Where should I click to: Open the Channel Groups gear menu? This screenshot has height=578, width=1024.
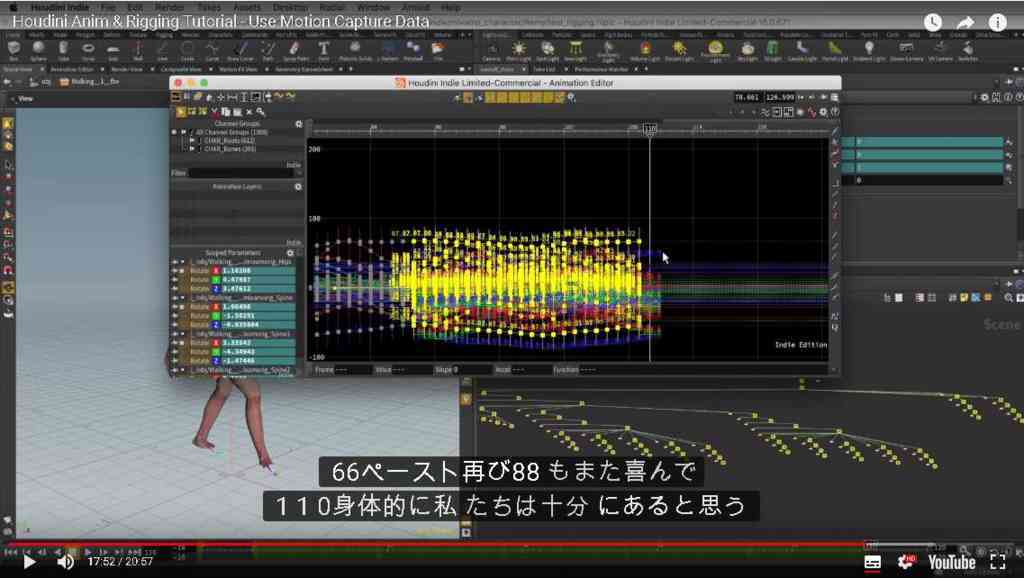coord(298,124)
